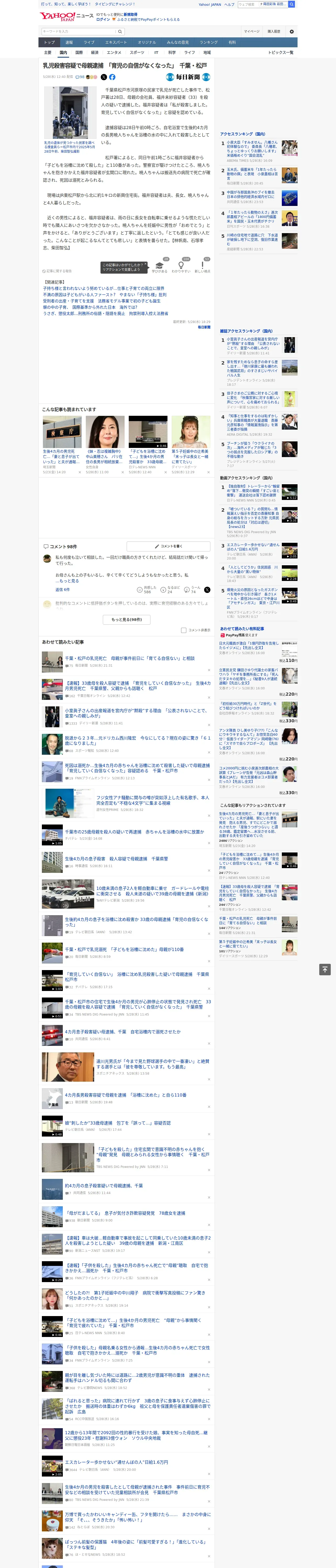Click scroll-to-top arrow button
Viewport: 336px width, 1568px height.
[x=324, y=969]
